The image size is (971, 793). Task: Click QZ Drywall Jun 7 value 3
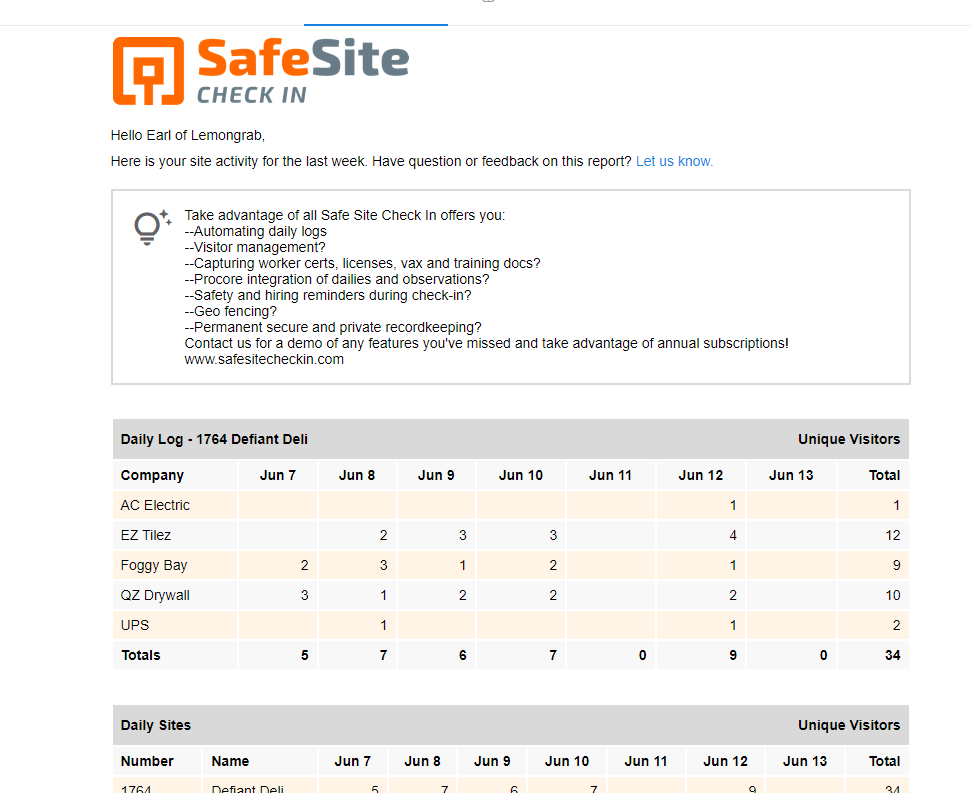(x=305, y=596)
